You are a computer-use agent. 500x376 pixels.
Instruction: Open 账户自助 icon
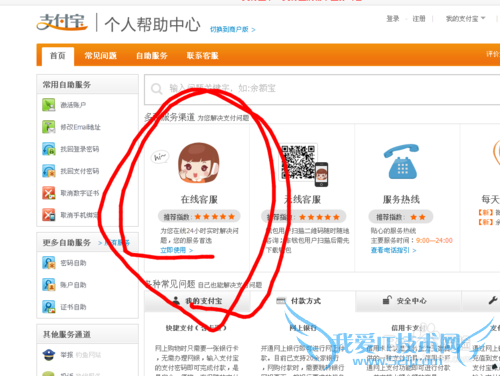pyautogui.click(x=49, y=285)
